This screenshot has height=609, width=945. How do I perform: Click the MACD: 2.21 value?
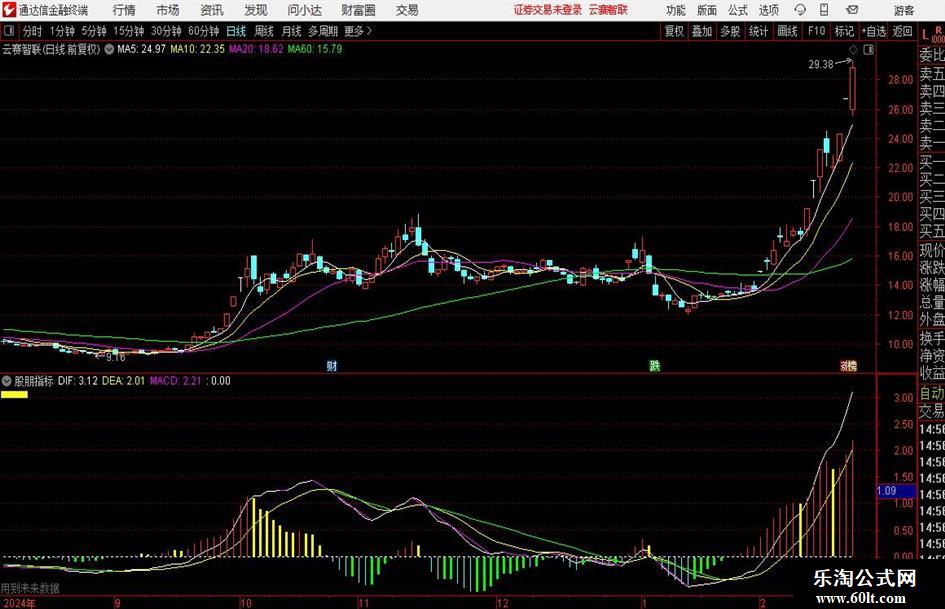click(175, 381)
